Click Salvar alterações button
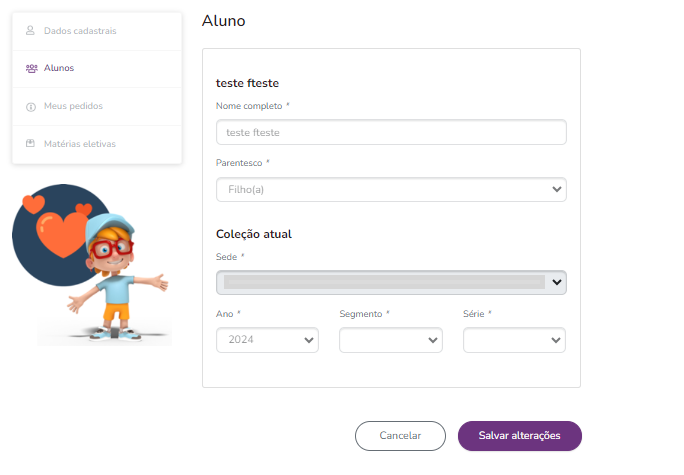The width and height of the screenshot is (684, 475). click(x=520, y=436)
